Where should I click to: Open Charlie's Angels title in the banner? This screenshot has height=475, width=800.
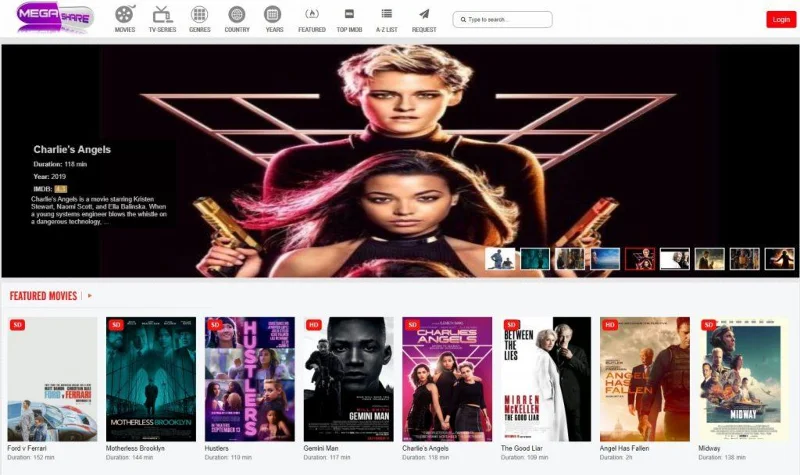(72, 149)
